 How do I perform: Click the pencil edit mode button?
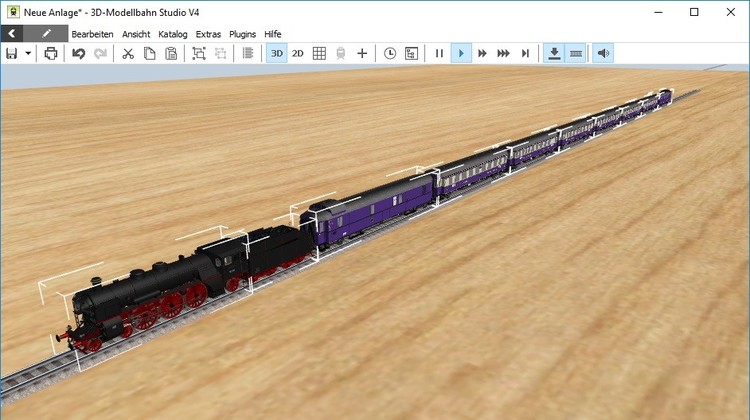coord(46,33)
